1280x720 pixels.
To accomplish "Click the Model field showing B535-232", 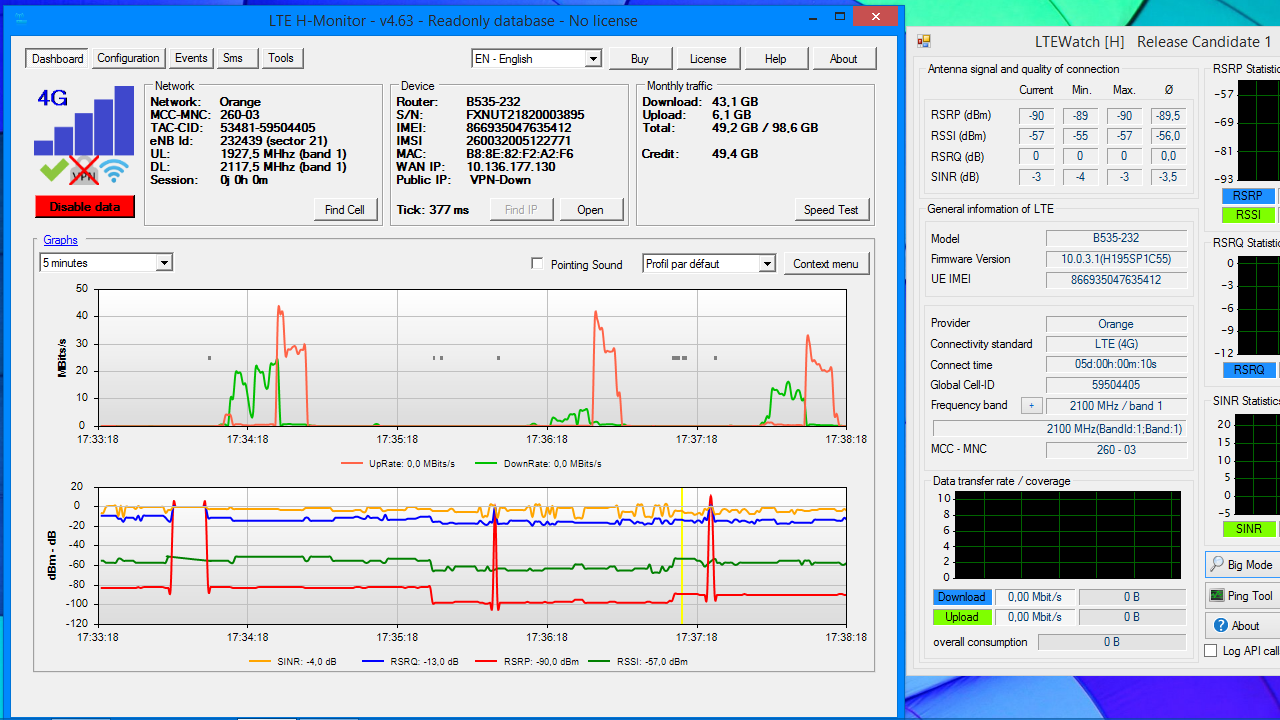I will click(1116, 239).
